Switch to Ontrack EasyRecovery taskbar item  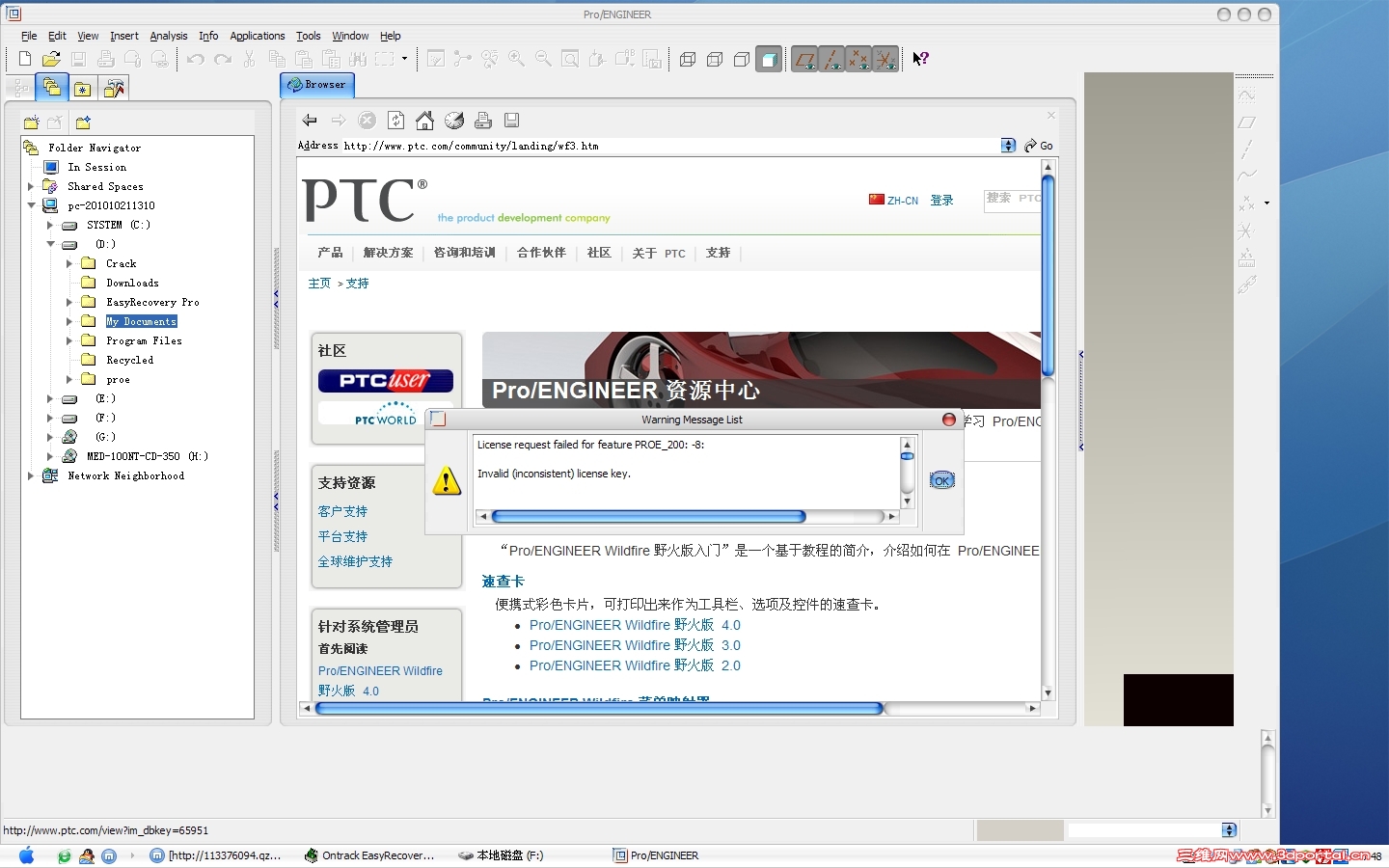(x=369, y=855)
